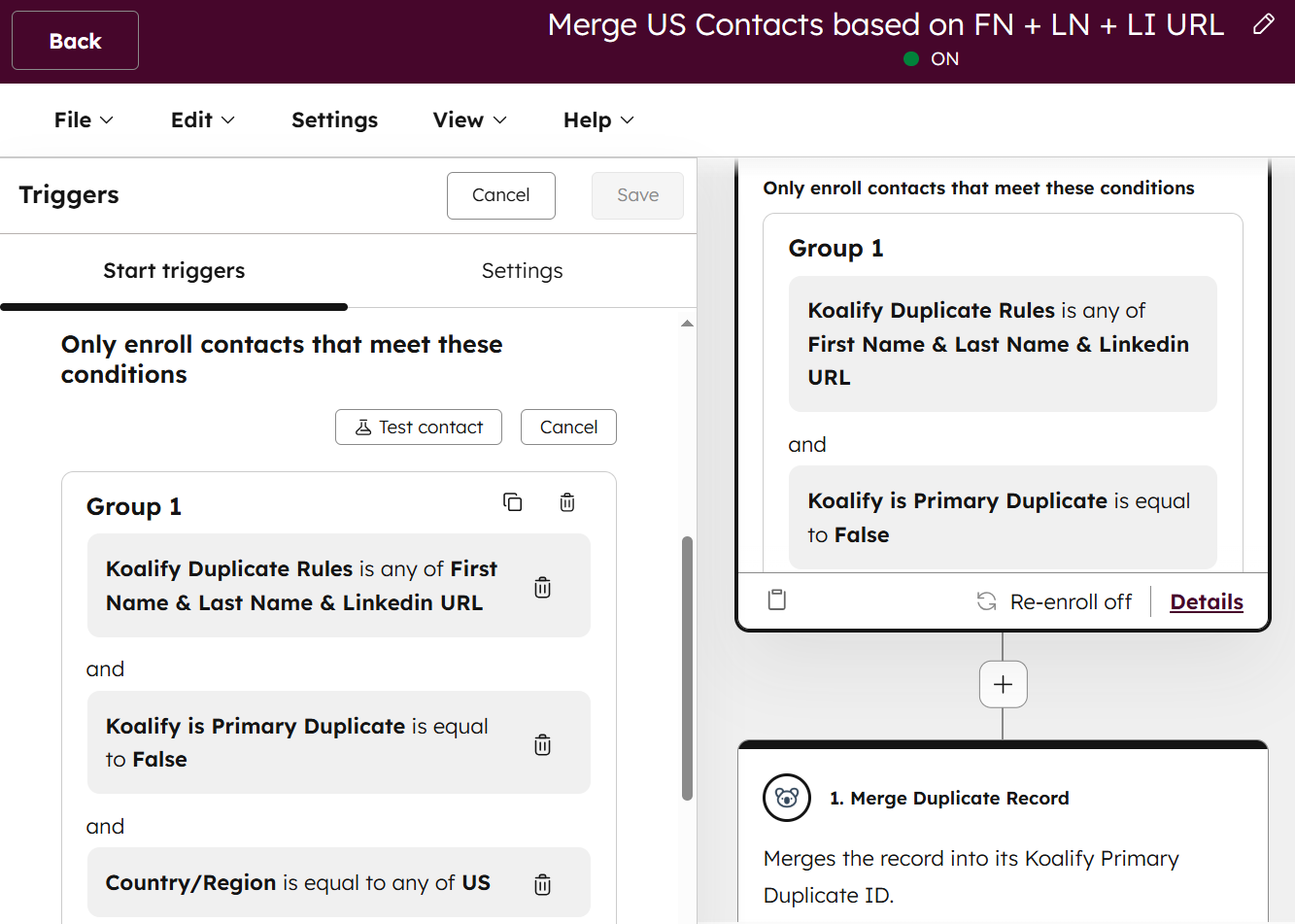The height and width of the screenshot is (924, 1295).
Task: Delete Group 1 using its trash icon
Action: [x=567, y=502]
